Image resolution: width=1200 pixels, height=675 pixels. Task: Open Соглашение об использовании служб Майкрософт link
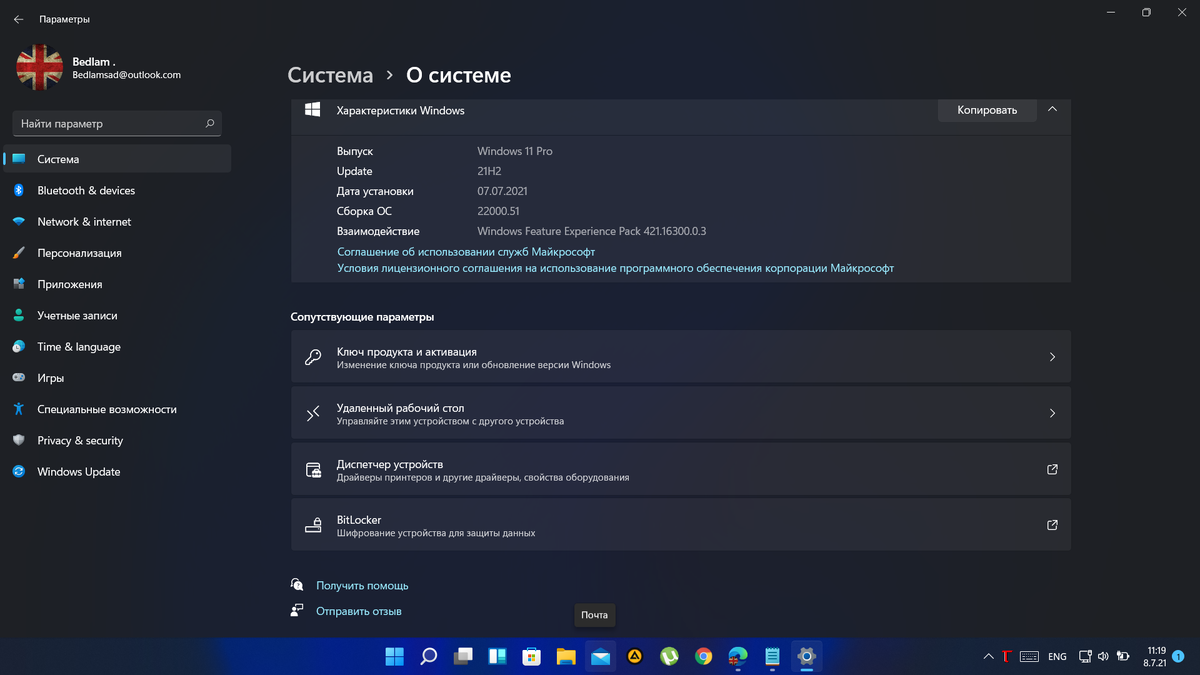pos(466,252)
